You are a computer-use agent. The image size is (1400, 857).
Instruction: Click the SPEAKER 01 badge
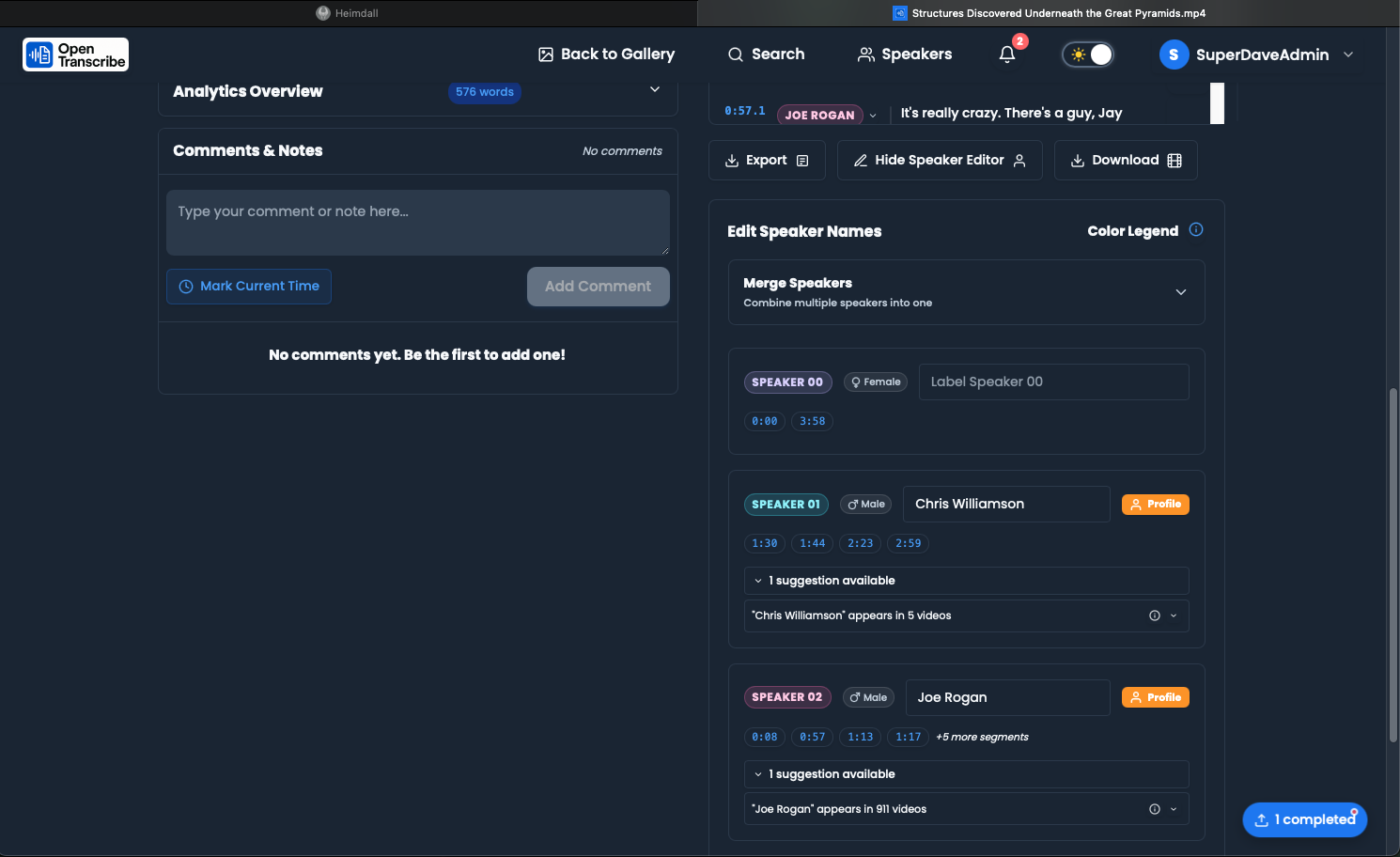tap(786, 505)
